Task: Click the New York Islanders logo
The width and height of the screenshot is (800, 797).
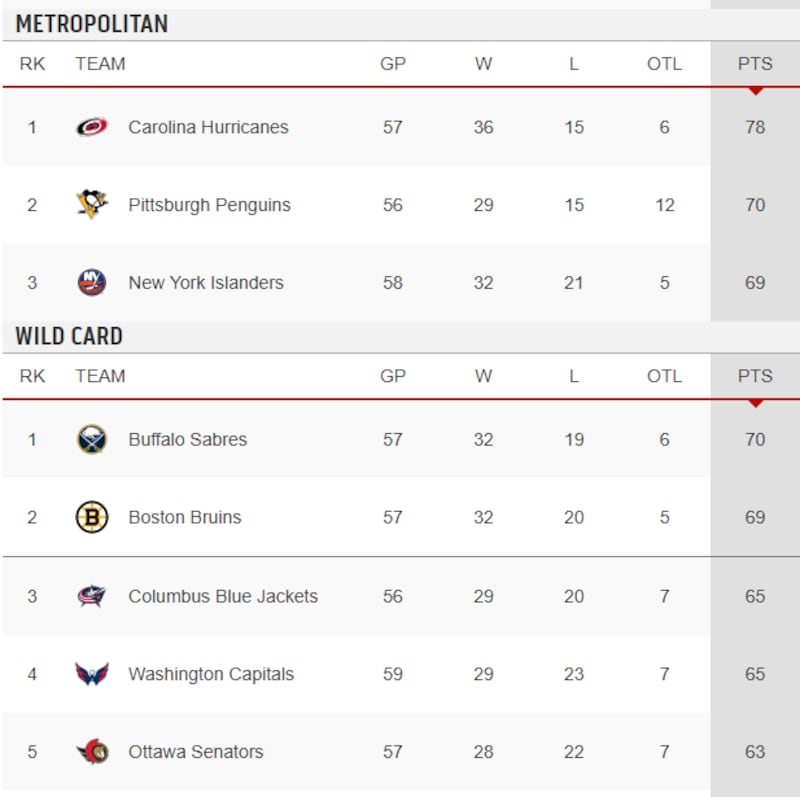Action: tap(92, 283)
